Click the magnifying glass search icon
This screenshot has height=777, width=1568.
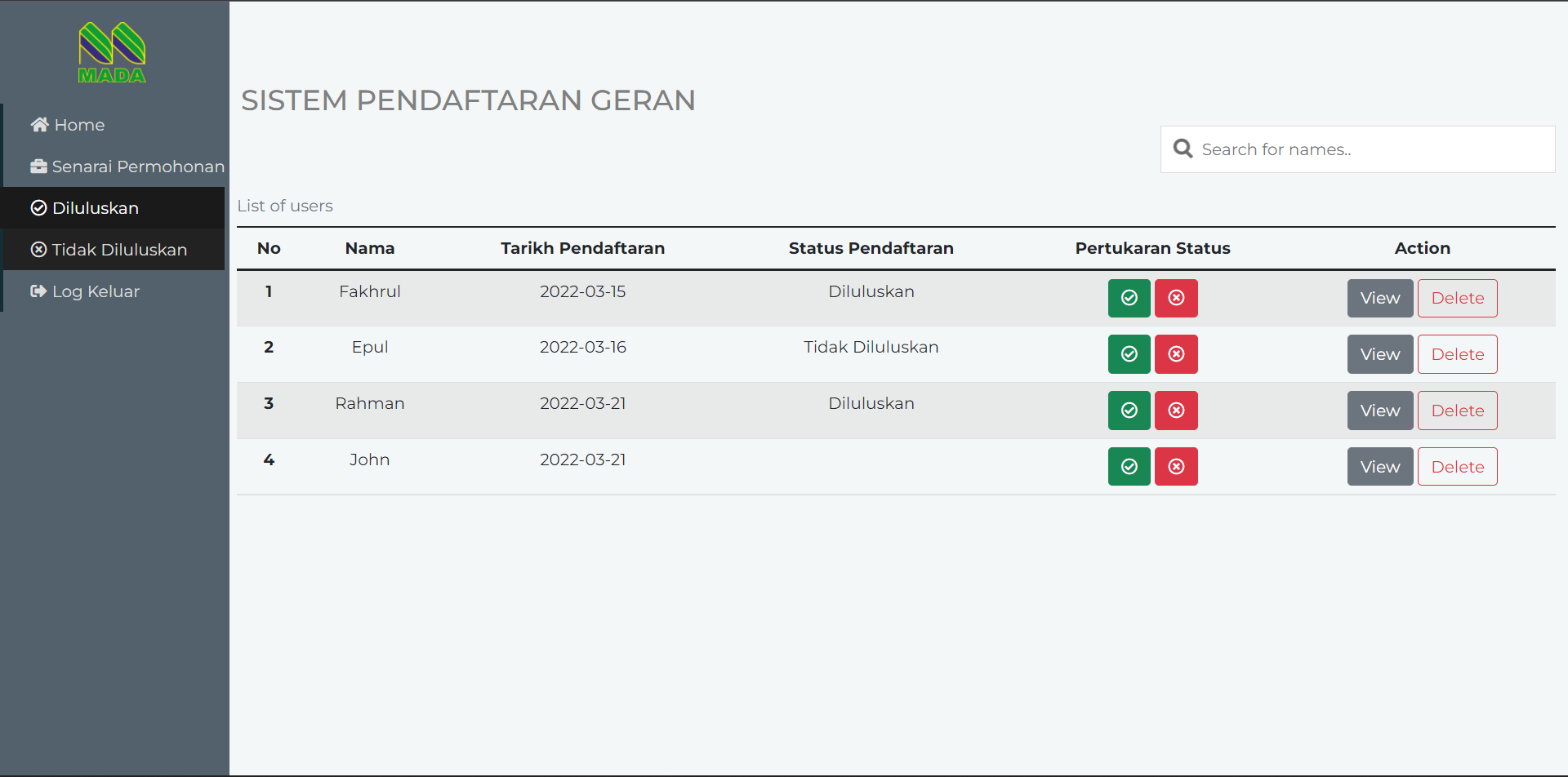tap(1183, 149)
